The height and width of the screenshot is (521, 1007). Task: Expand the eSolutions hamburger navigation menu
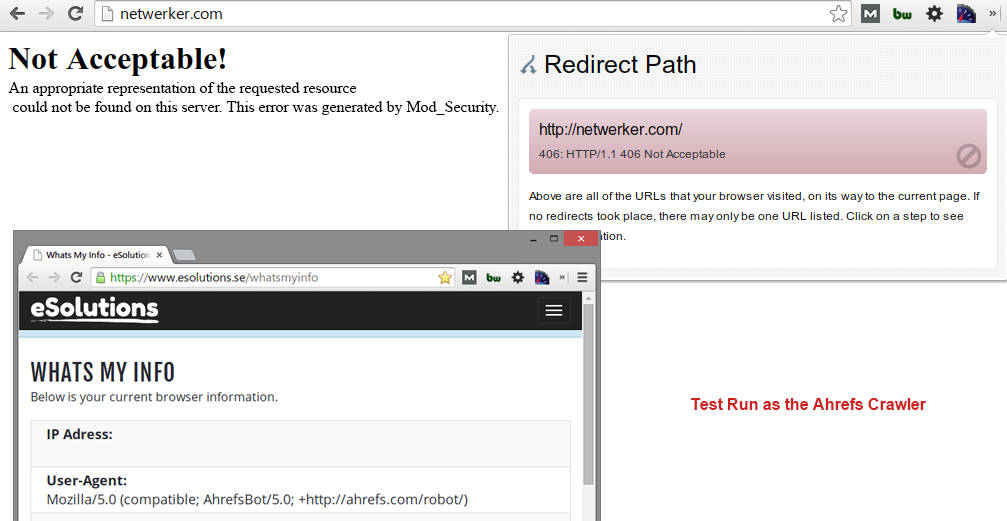[x=553, y=311]
